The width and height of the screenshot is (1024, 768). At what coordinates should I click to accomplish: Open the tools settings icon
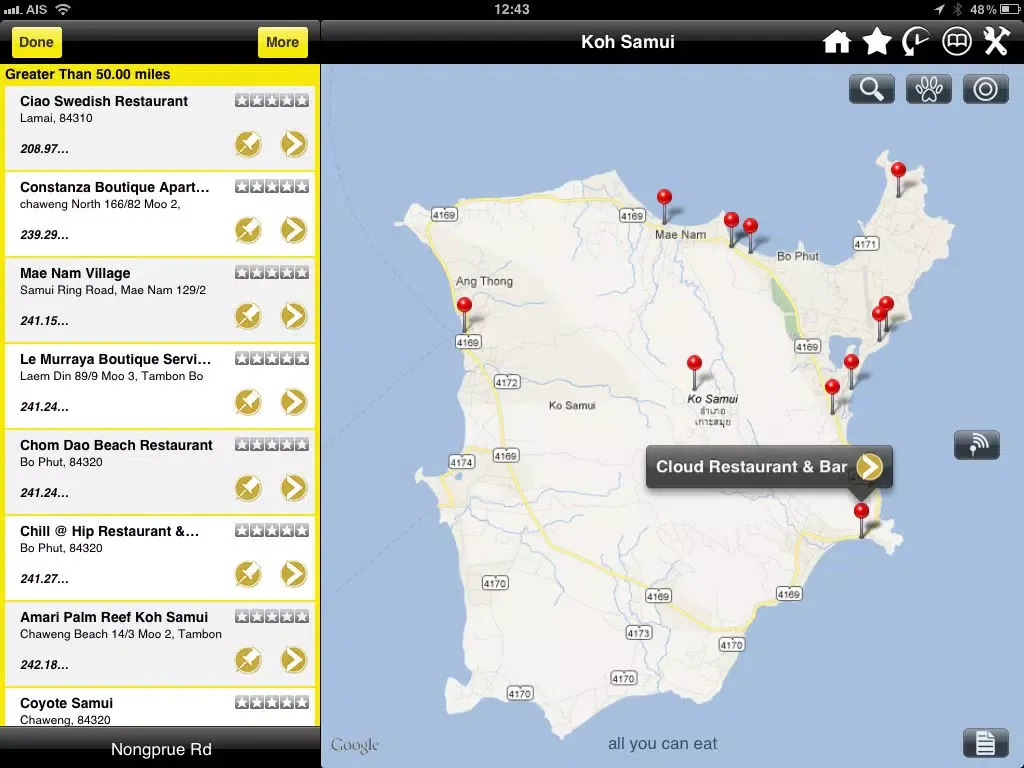coord(997,42)
